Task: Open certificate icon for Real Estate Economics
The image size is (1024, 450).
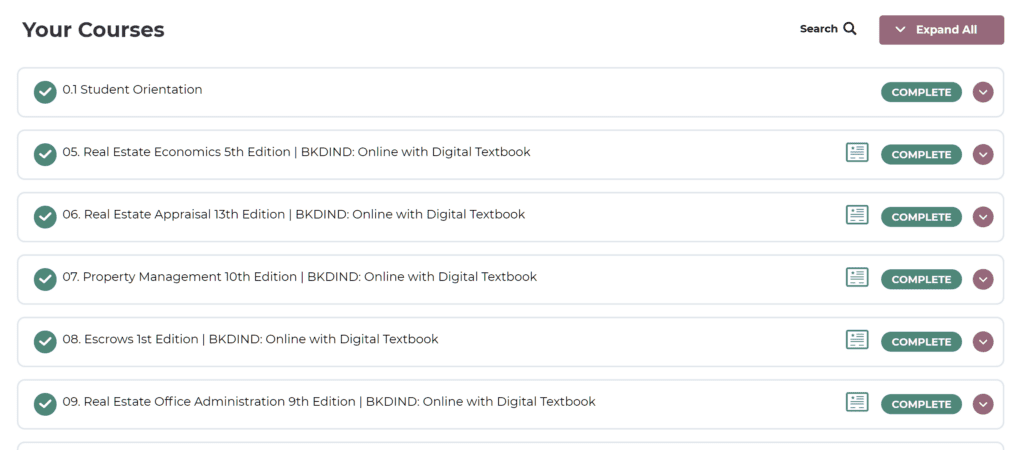Action: (857, 153)
